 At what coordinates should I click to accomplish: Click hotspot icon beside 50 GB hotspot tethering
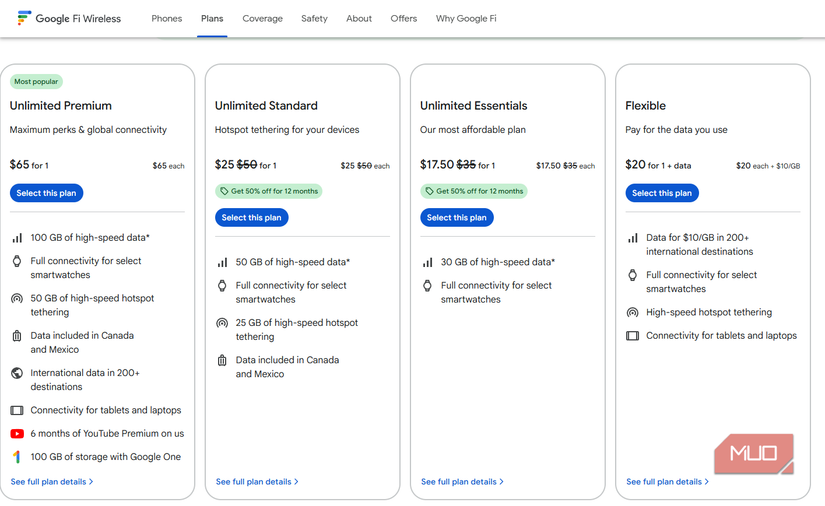[17, 298]
